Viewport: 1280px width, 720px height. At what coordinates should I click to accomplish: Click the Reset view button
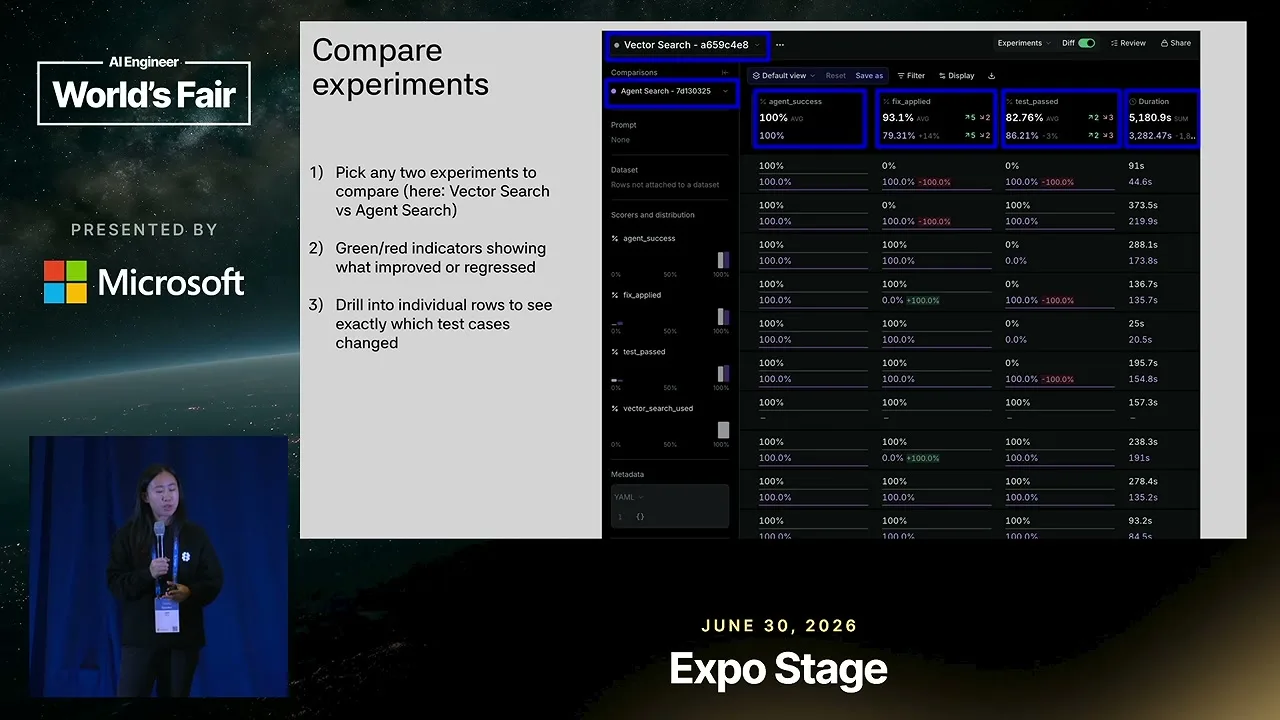pos(835,76)
